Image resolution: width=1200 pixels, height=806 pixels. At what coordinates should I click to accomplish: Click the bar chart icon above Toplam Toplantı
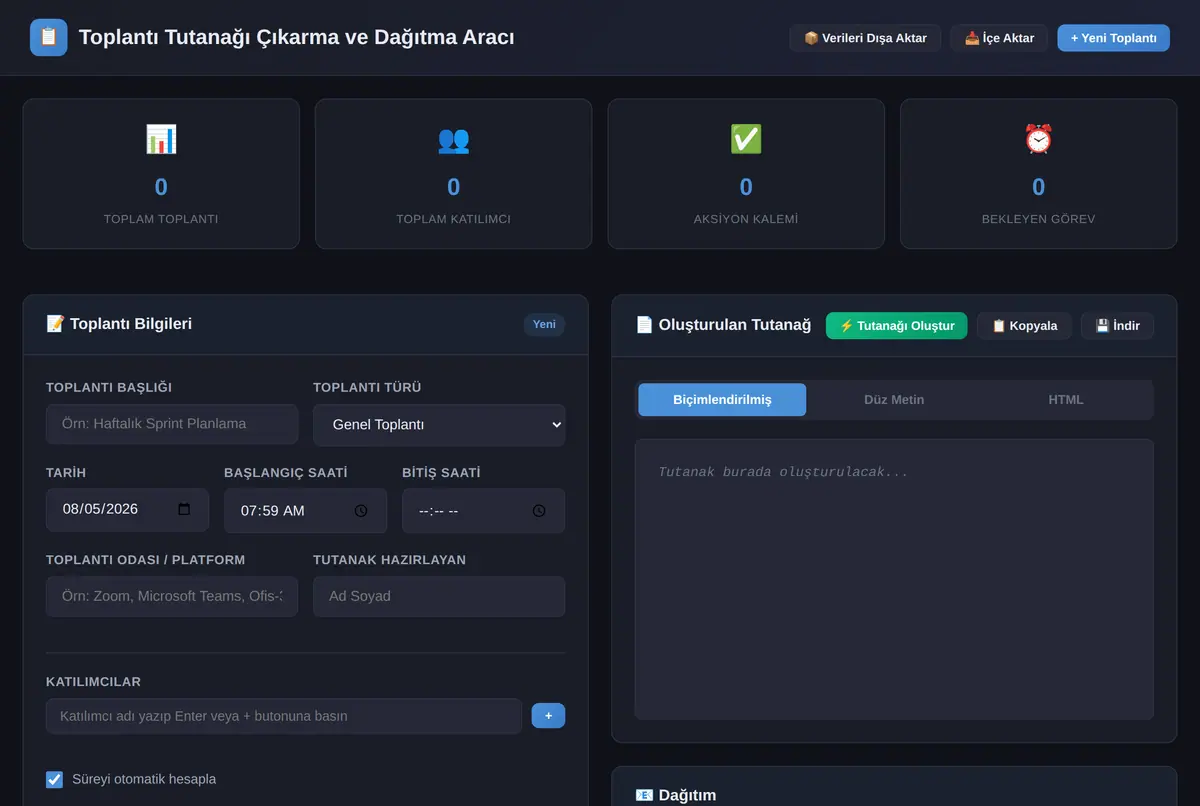click(161, 139)
